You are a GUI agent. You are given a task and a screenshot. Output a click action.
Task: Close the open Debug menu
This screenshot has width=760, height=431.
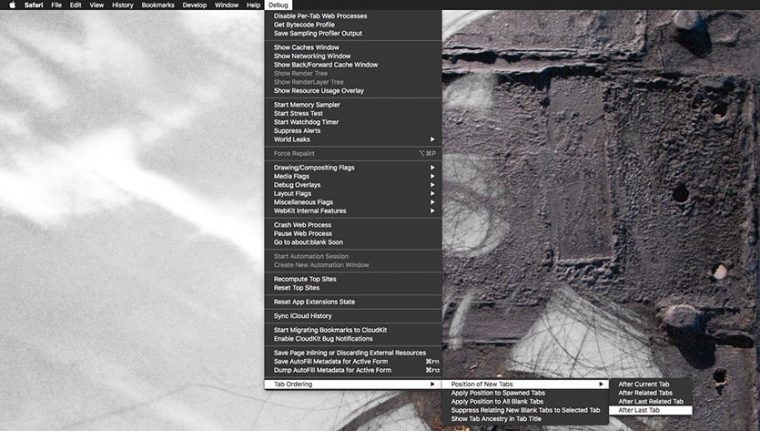pos(278,5)
